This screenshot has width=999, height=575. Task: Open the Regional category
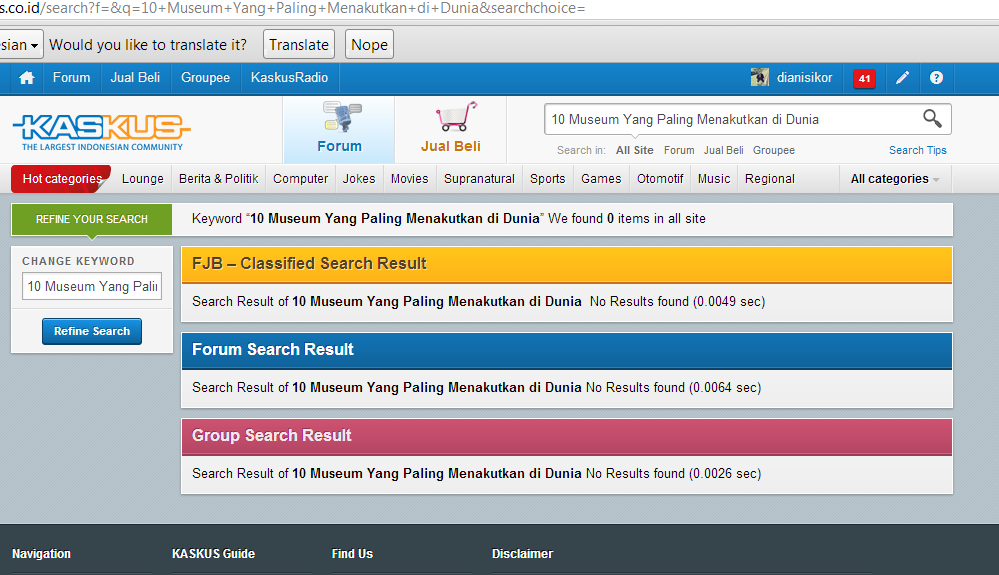(770, 179)
